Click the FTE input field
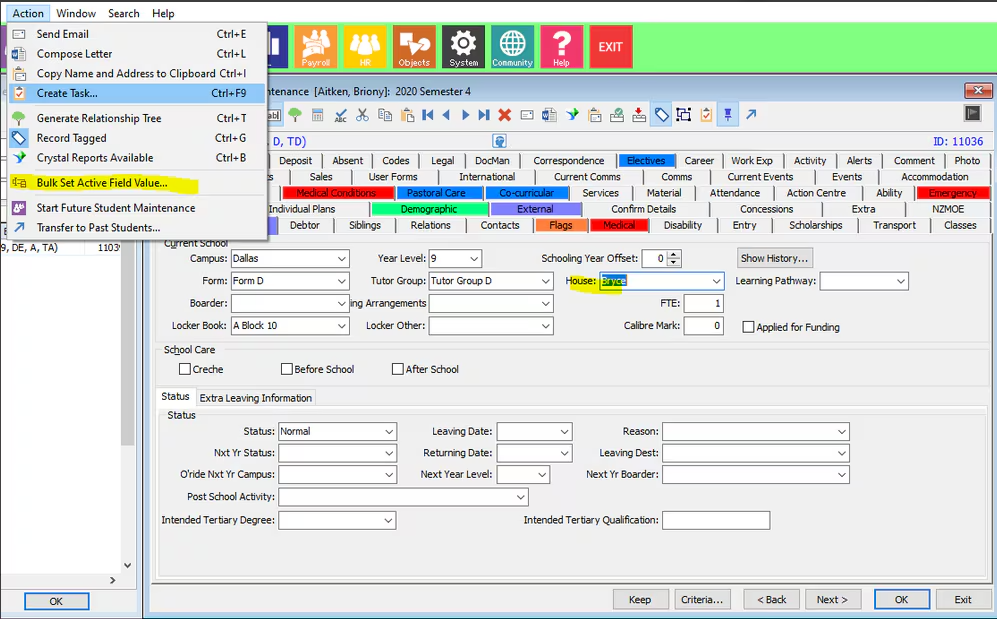Image resolution: width=997 pixels, height=619 pixels. 703,303
